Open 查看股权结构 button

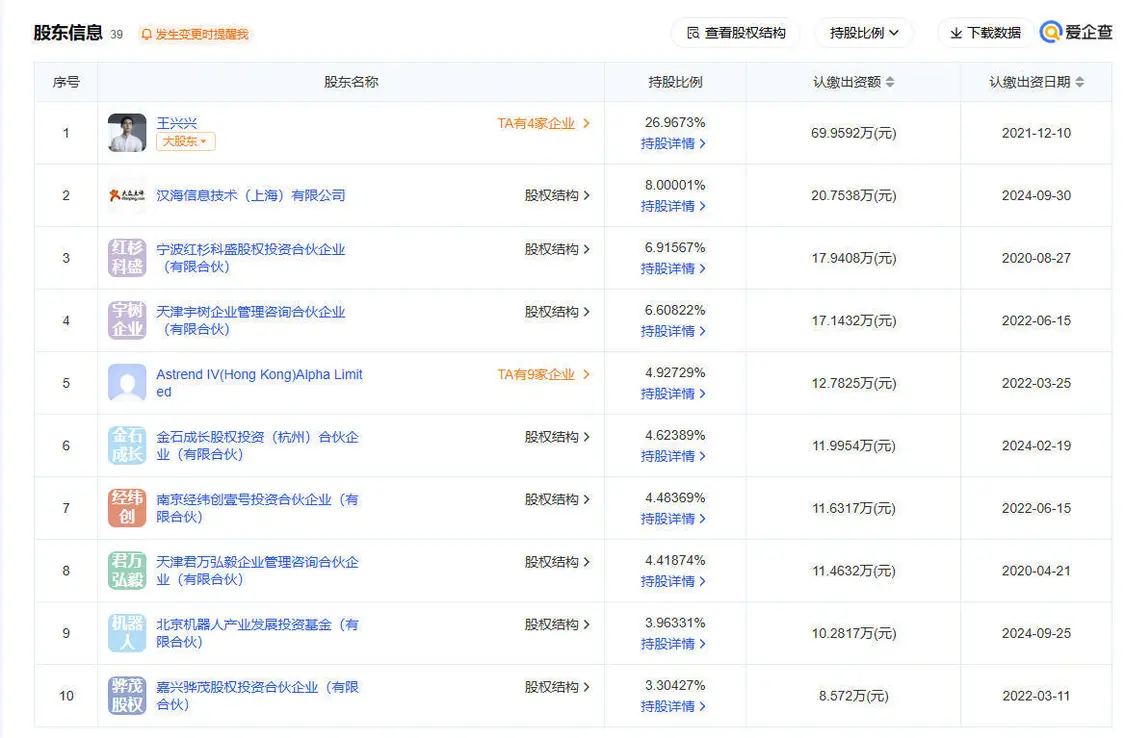[x=736, y=33]
